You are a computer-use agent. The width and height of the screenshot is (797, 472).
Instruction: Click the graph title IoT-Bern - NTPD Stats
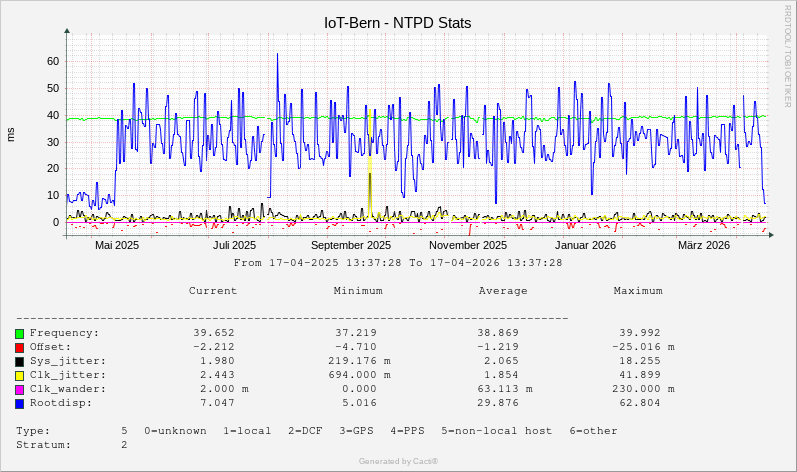click(x=397, y=22)
